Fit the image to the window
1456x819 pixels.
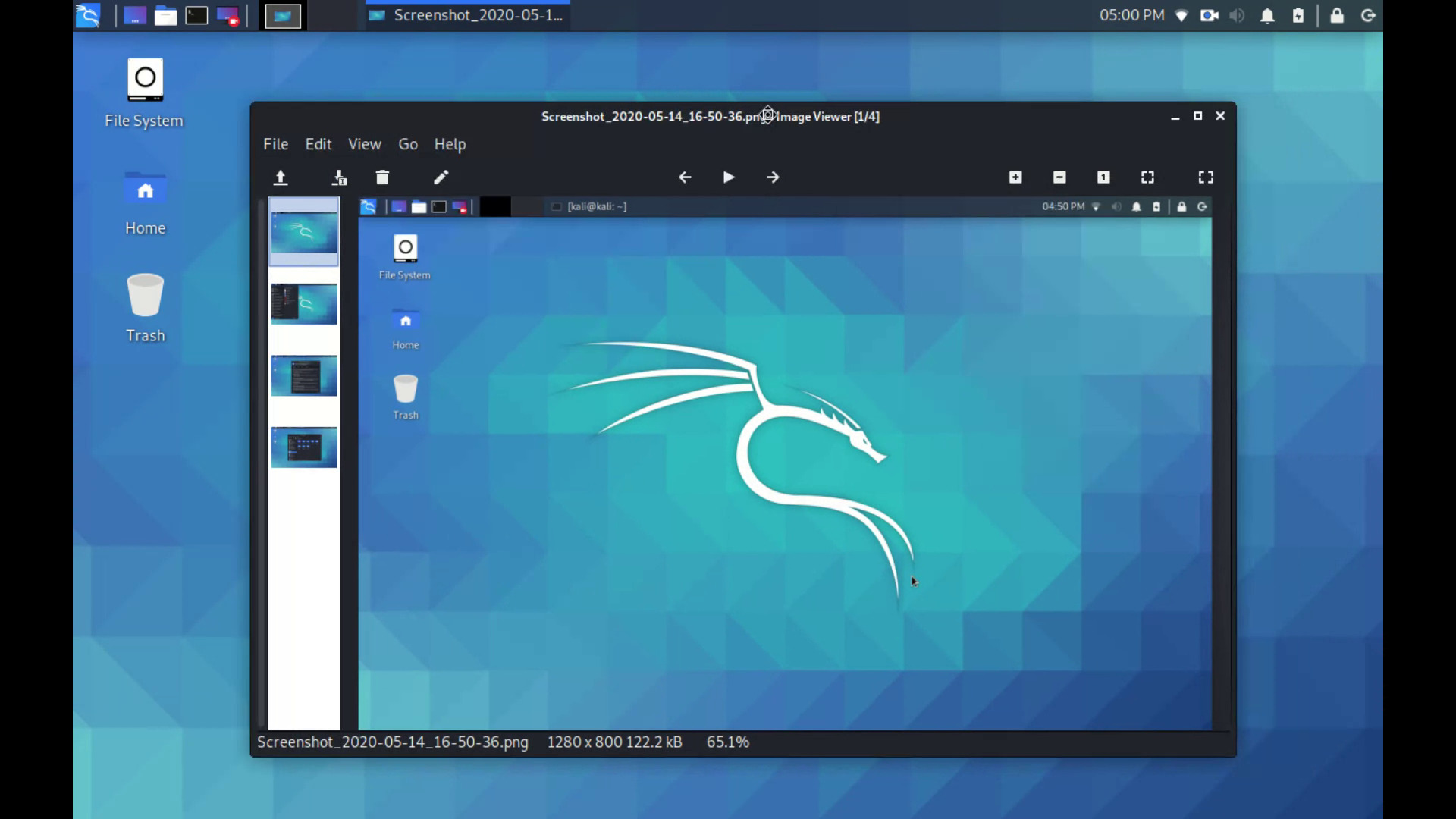point(1147,177)
